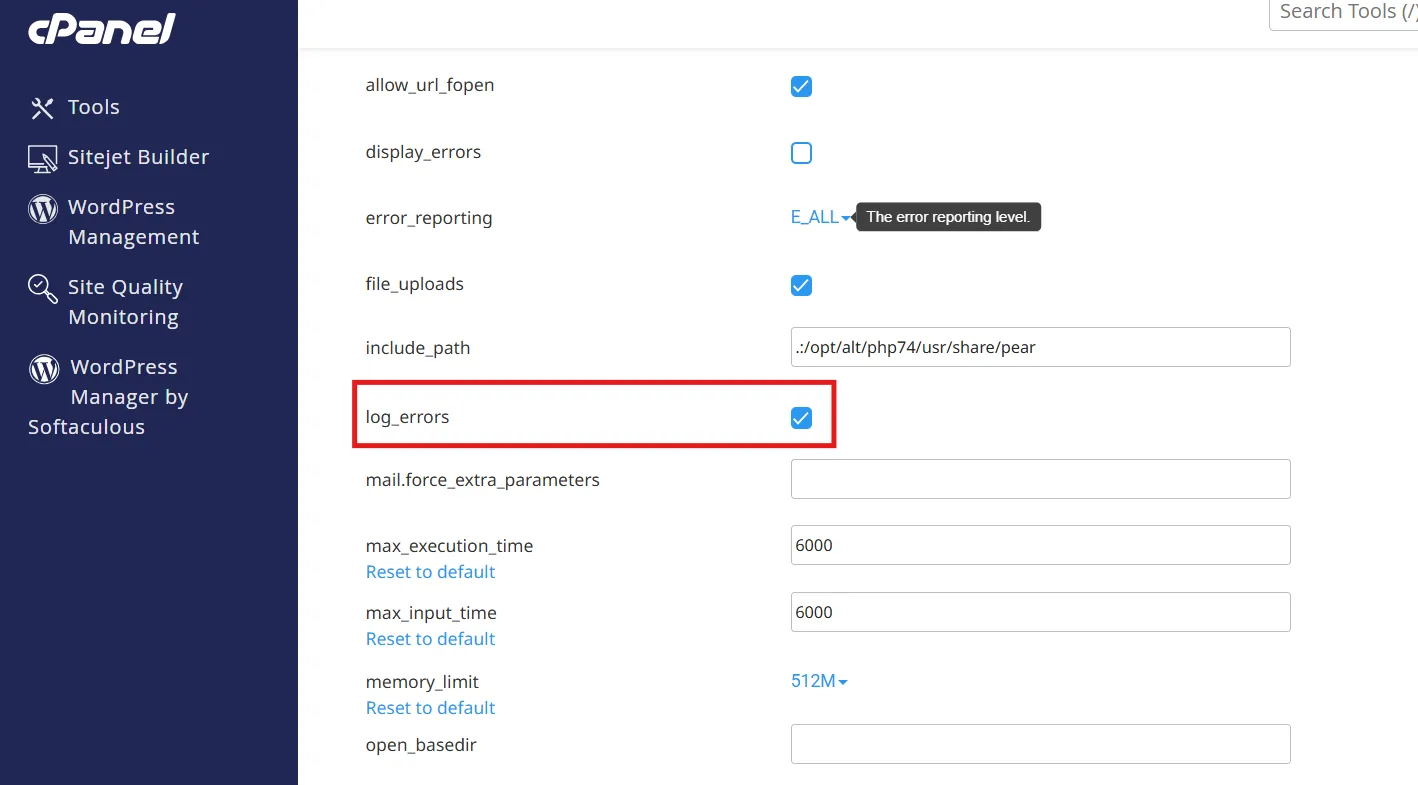Enable the display_errors checkbox

(x=801, y=153)
